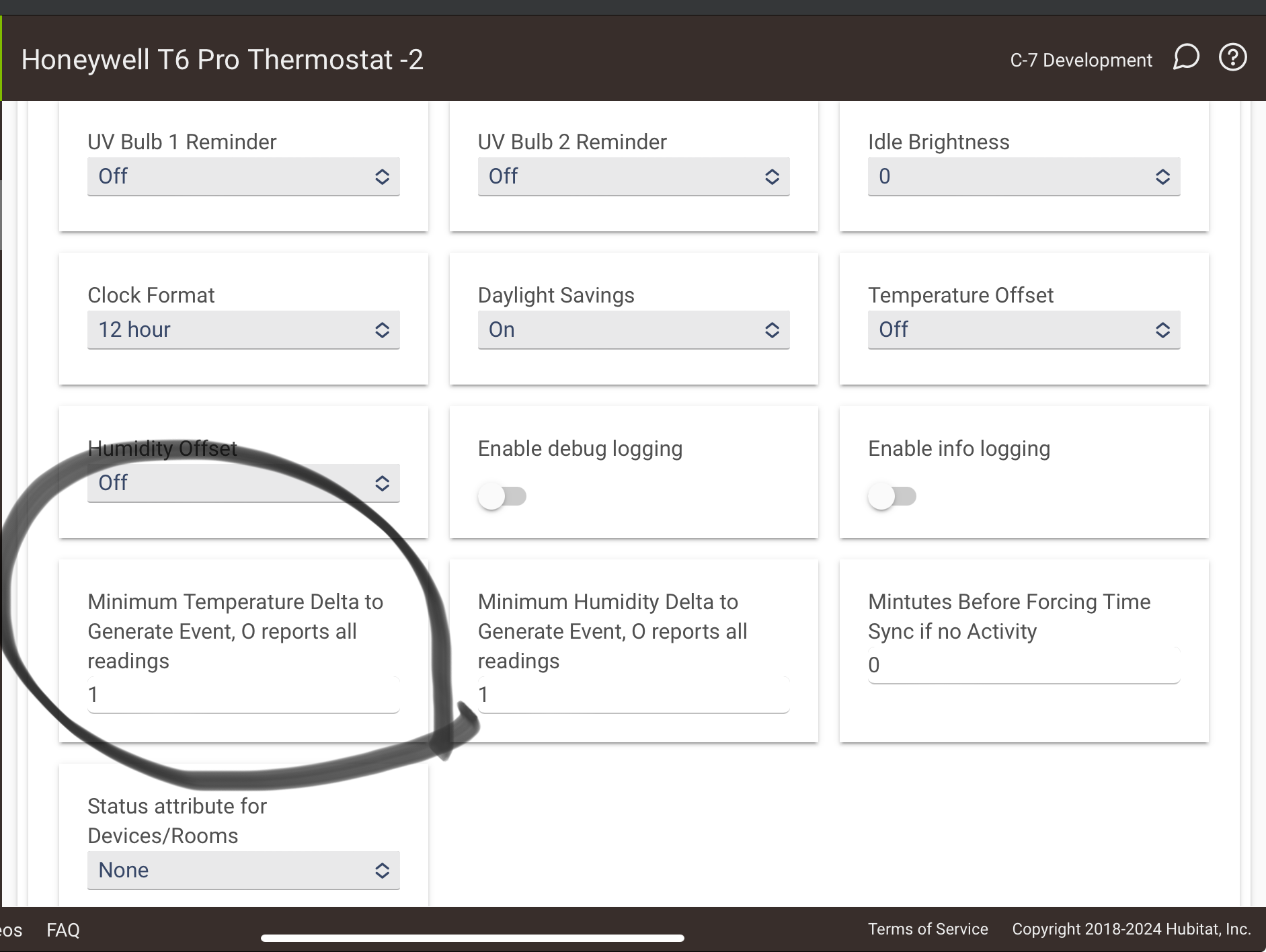Click the Honeywell T6 Pro Thermostat title
This screenshot has width=1266, height=952.
tap(222, 59)
